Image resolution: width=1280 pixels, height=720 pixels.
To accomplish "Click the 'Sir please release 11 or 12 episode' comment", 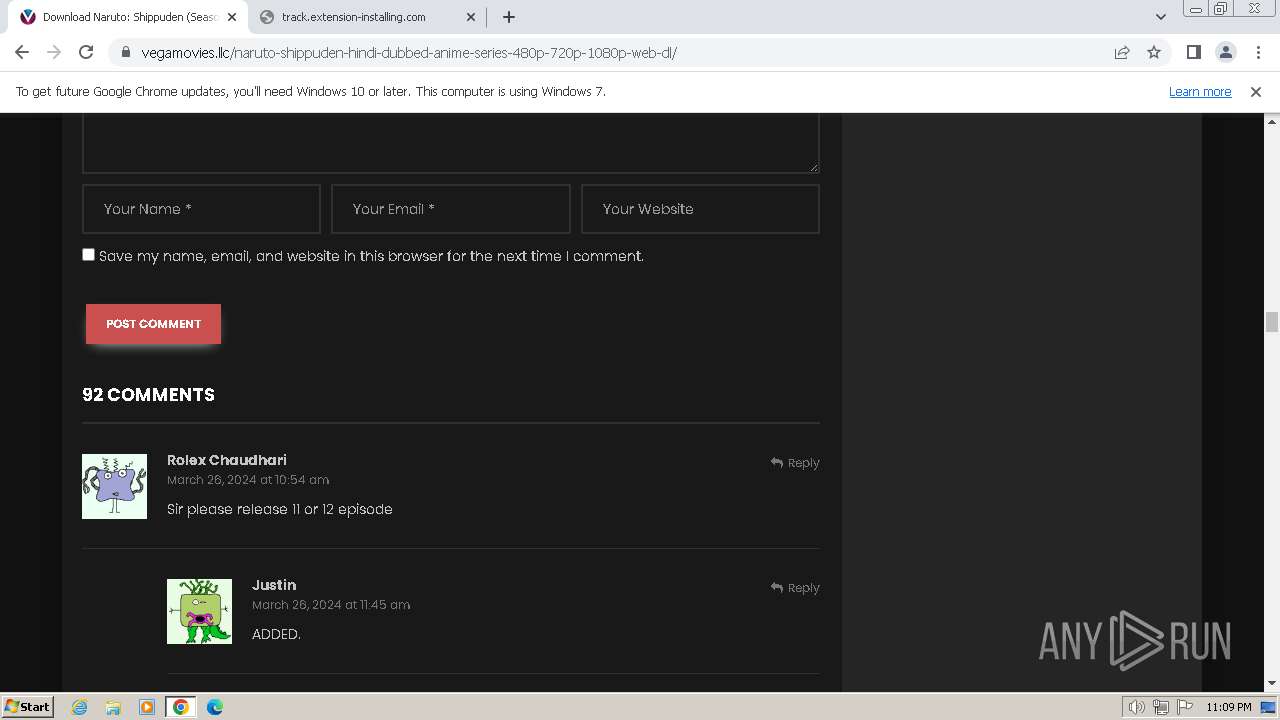I will [x=280, y=509].
